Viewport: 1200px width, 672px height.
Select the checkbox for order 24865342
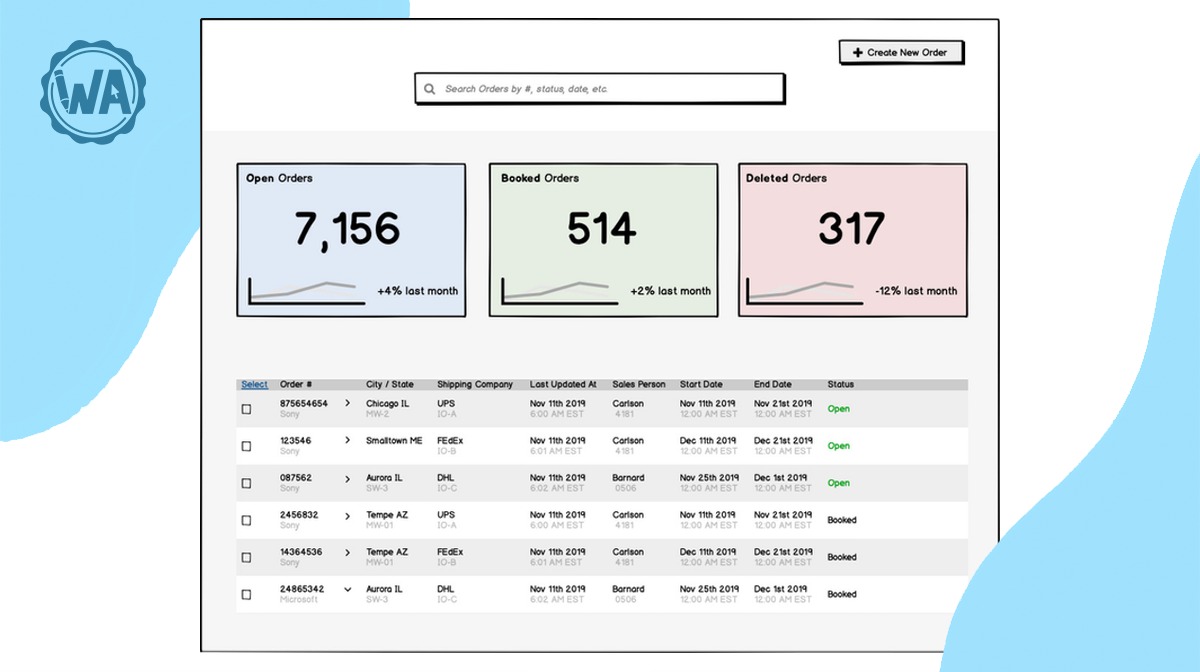246,593
